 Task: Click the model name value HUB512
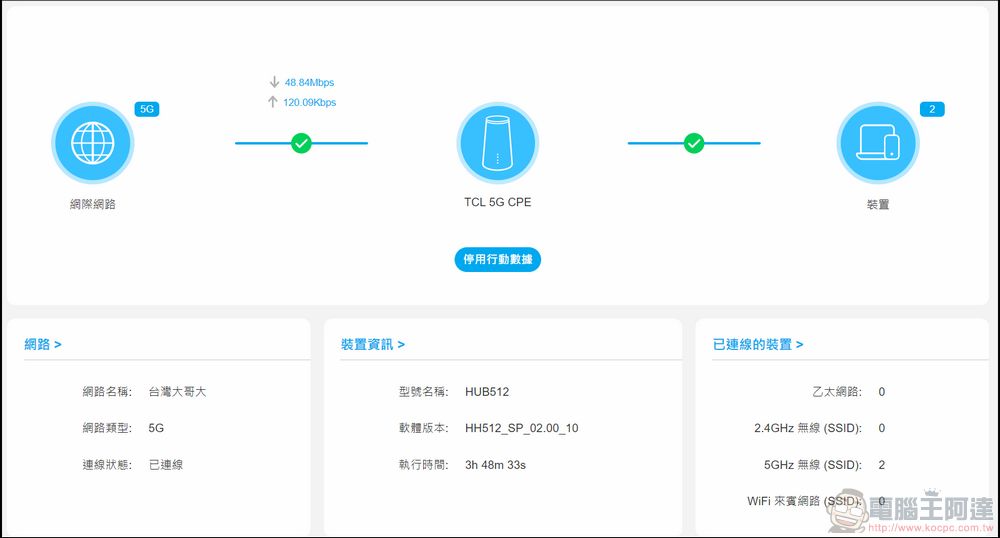coord(487,391)
